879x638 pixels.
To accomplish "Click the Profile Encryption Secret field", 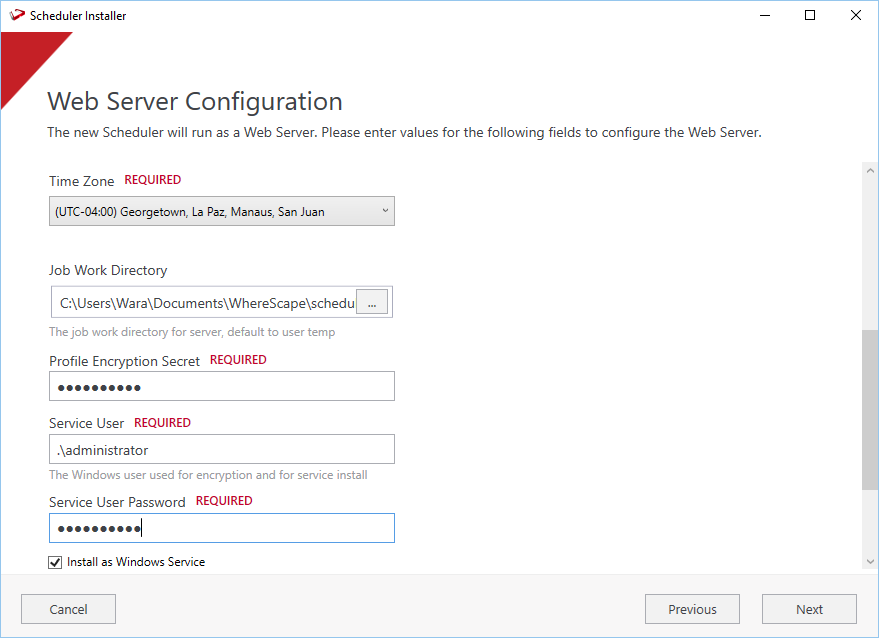I will click(x=222, y=387).
